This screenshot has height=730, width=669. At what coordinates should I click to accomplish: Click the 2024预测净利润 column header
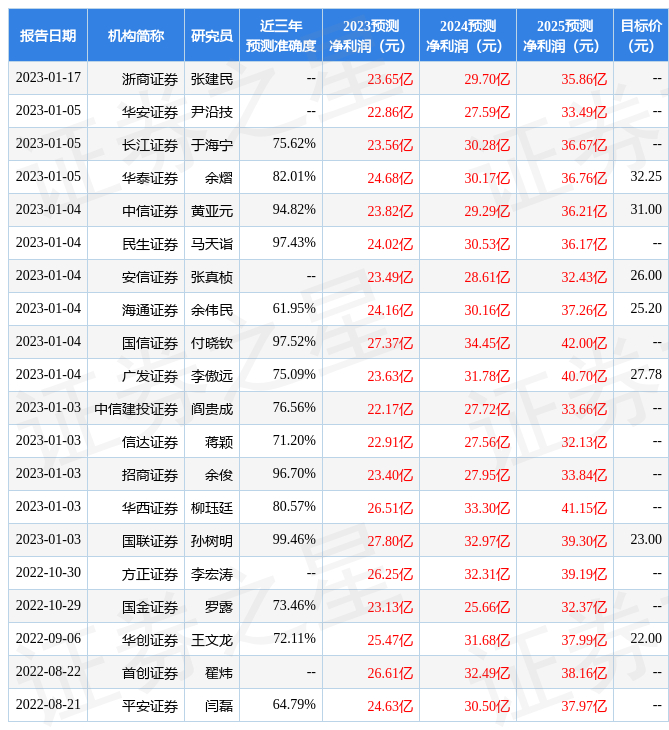click(x=468, y=35)
